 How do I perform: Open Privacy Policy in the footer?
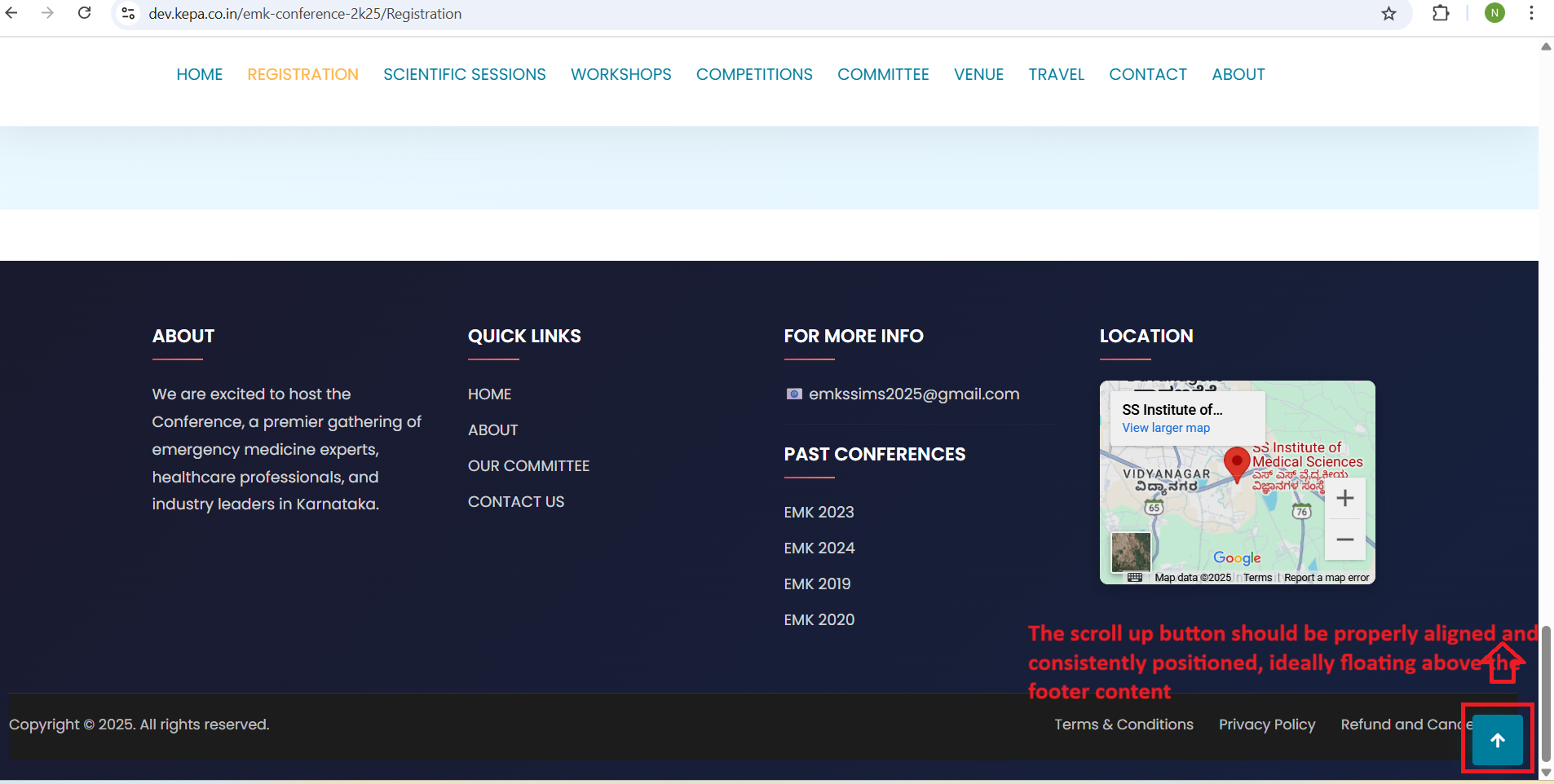tap(1266, 725)
